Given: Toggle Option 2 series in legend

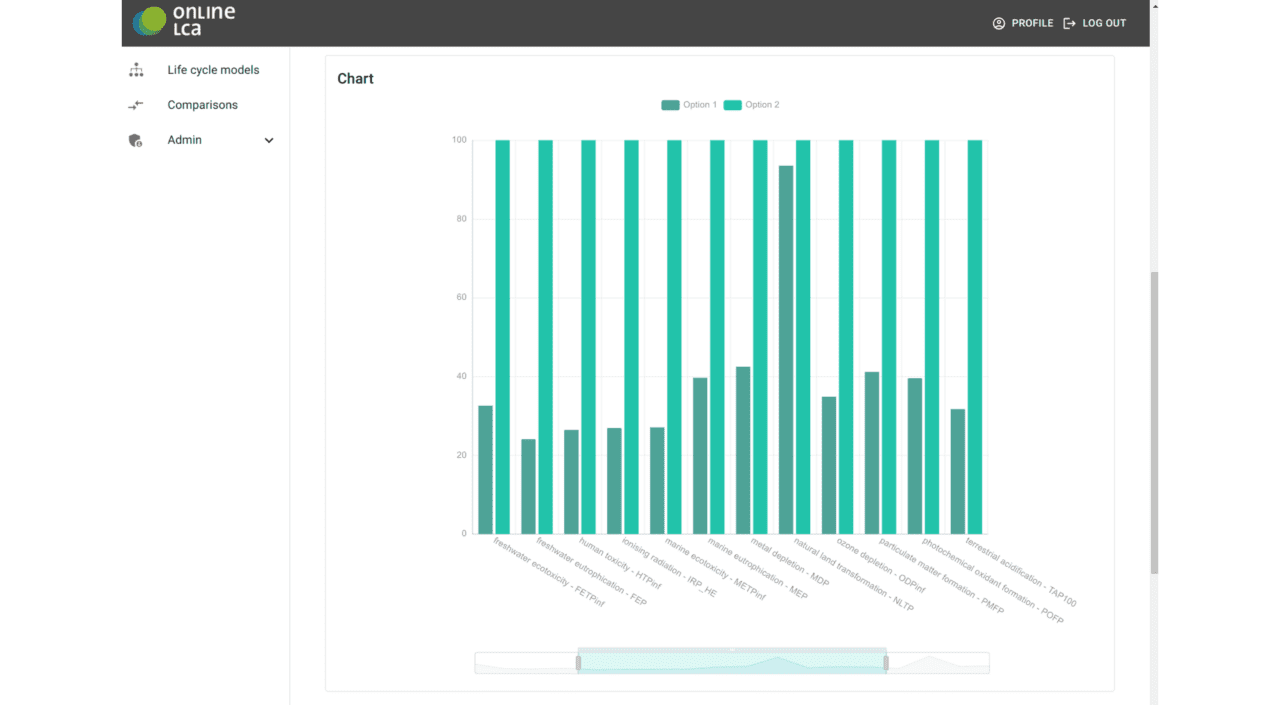Looking at the screenshot, I should tap(751, 105).
